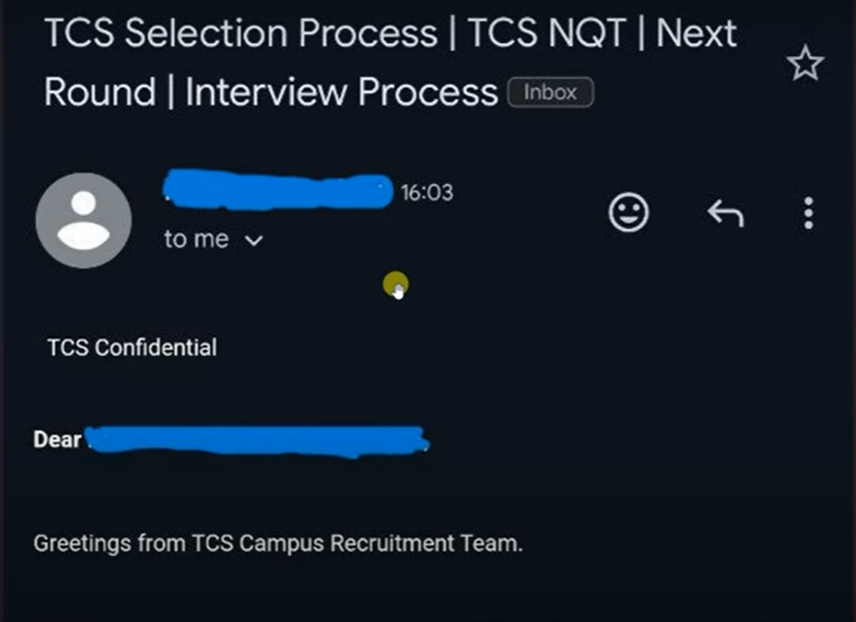856x622 pixels.
Task: Expand recipient details chevron beside "to me"
Action: tap(254, 240)
